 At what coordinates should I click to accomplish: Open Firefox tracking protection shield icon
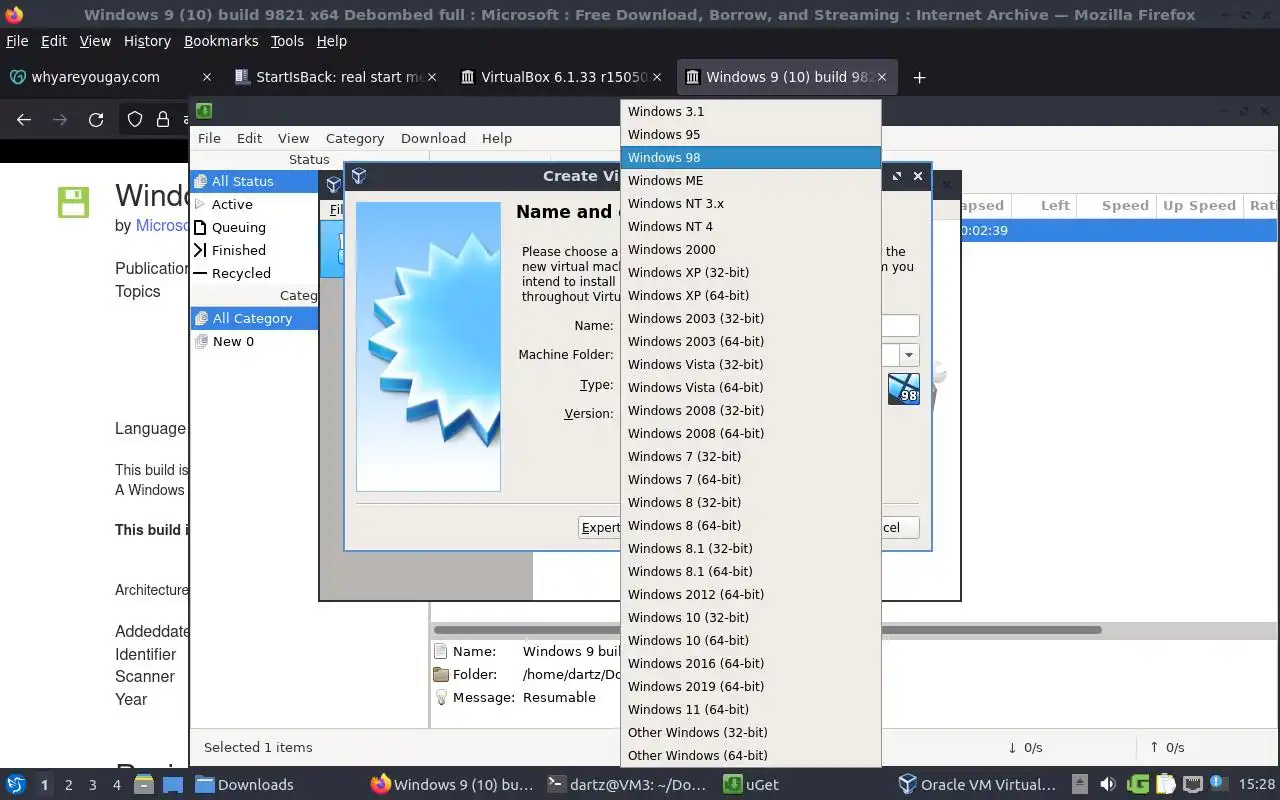tap(135, 119)
